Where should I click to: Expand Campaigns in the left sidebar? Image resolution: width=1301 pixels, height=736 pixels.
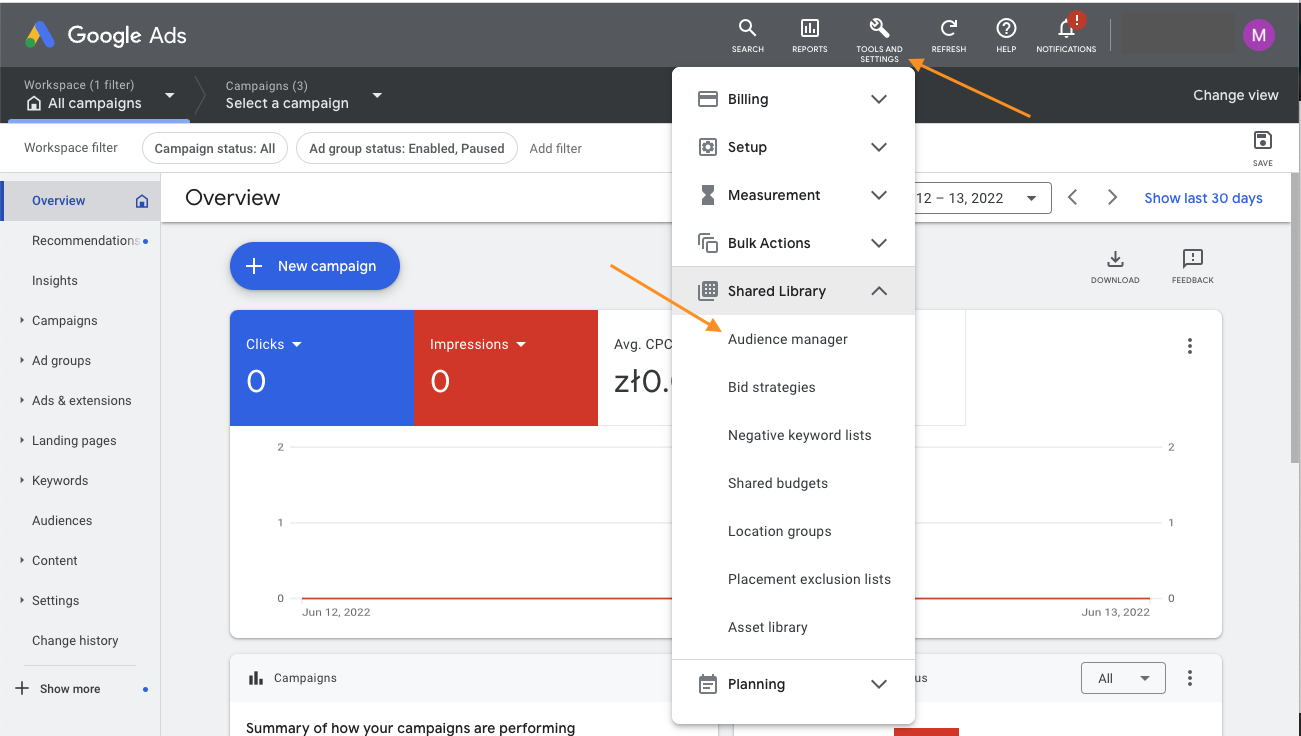pos(22,321)
